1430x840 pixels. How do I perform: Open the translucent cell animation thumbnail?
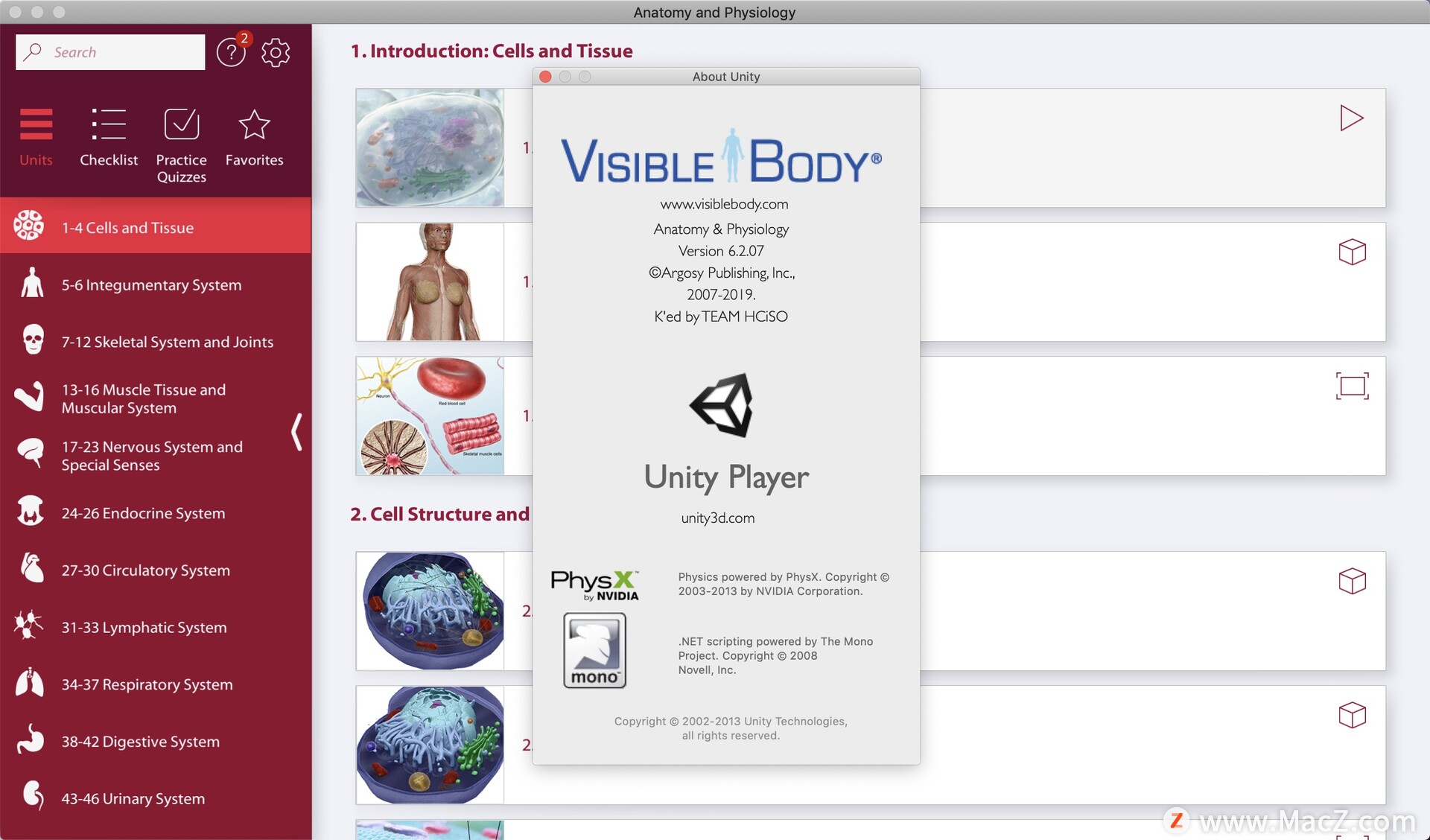430,147
